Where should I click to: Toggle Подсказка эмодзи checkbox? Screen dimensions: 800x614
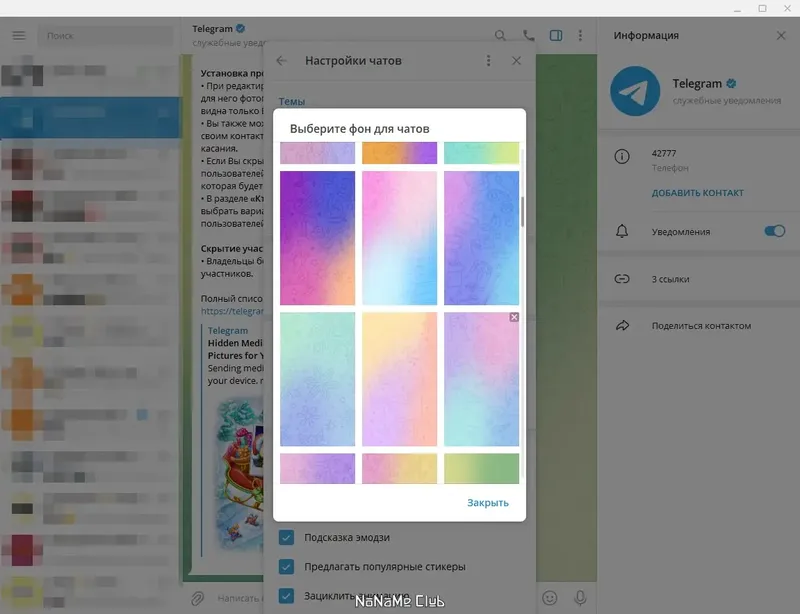(x=286, y=537)
